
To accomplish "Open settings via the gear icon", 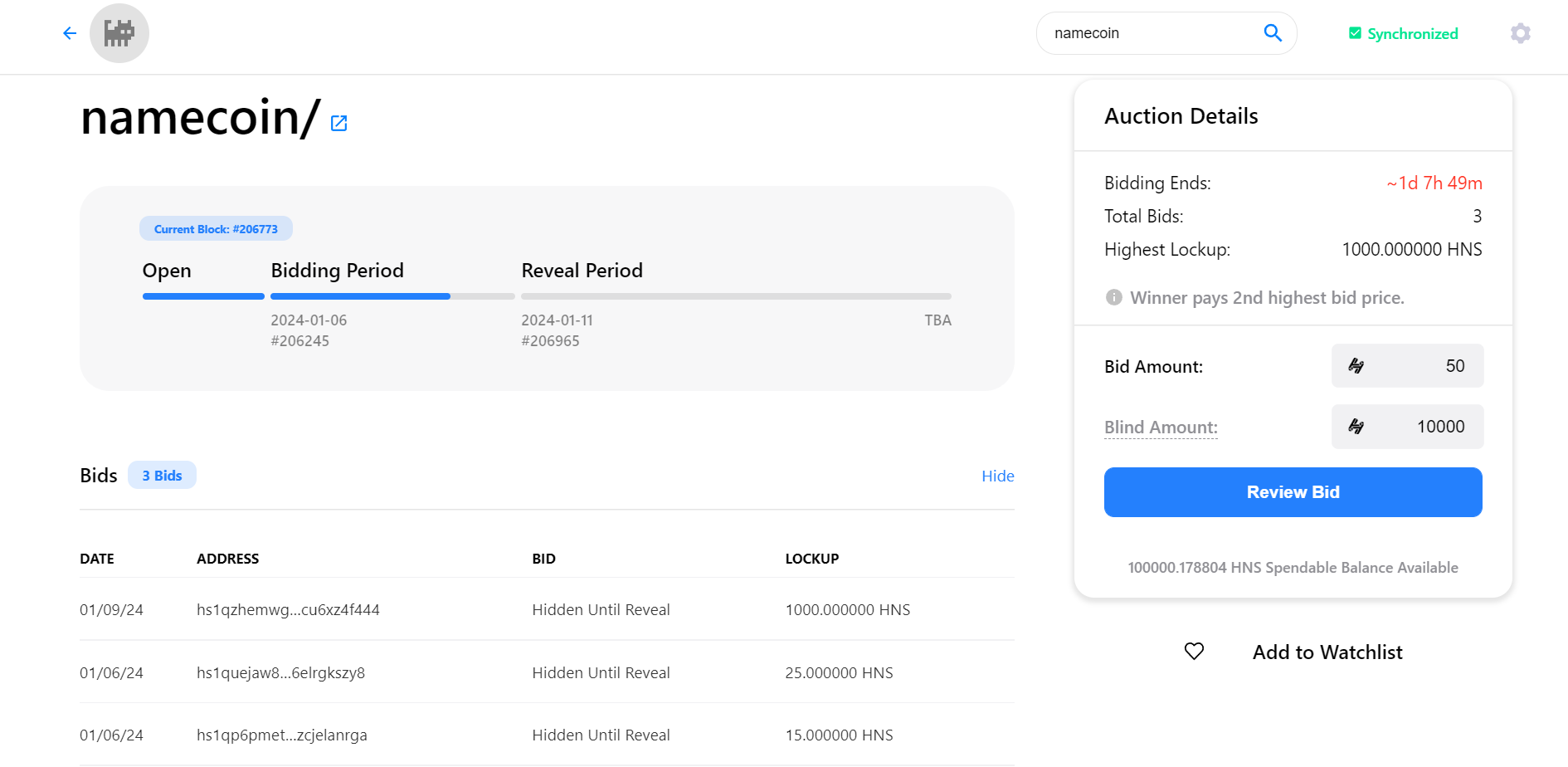I will [1521, 32].
